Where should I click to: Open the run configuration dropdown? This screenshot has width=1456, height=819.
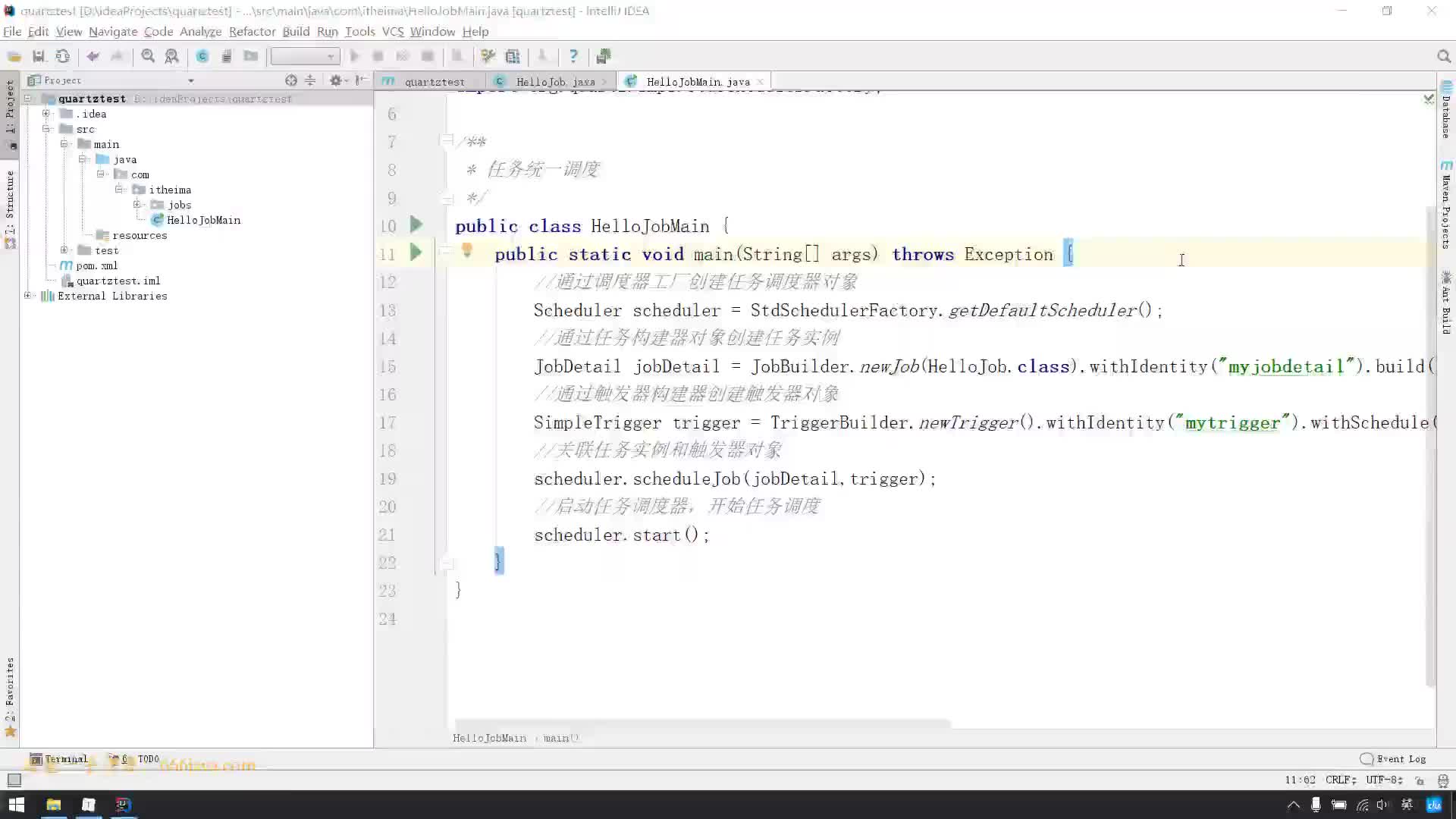tap(305, 57)
